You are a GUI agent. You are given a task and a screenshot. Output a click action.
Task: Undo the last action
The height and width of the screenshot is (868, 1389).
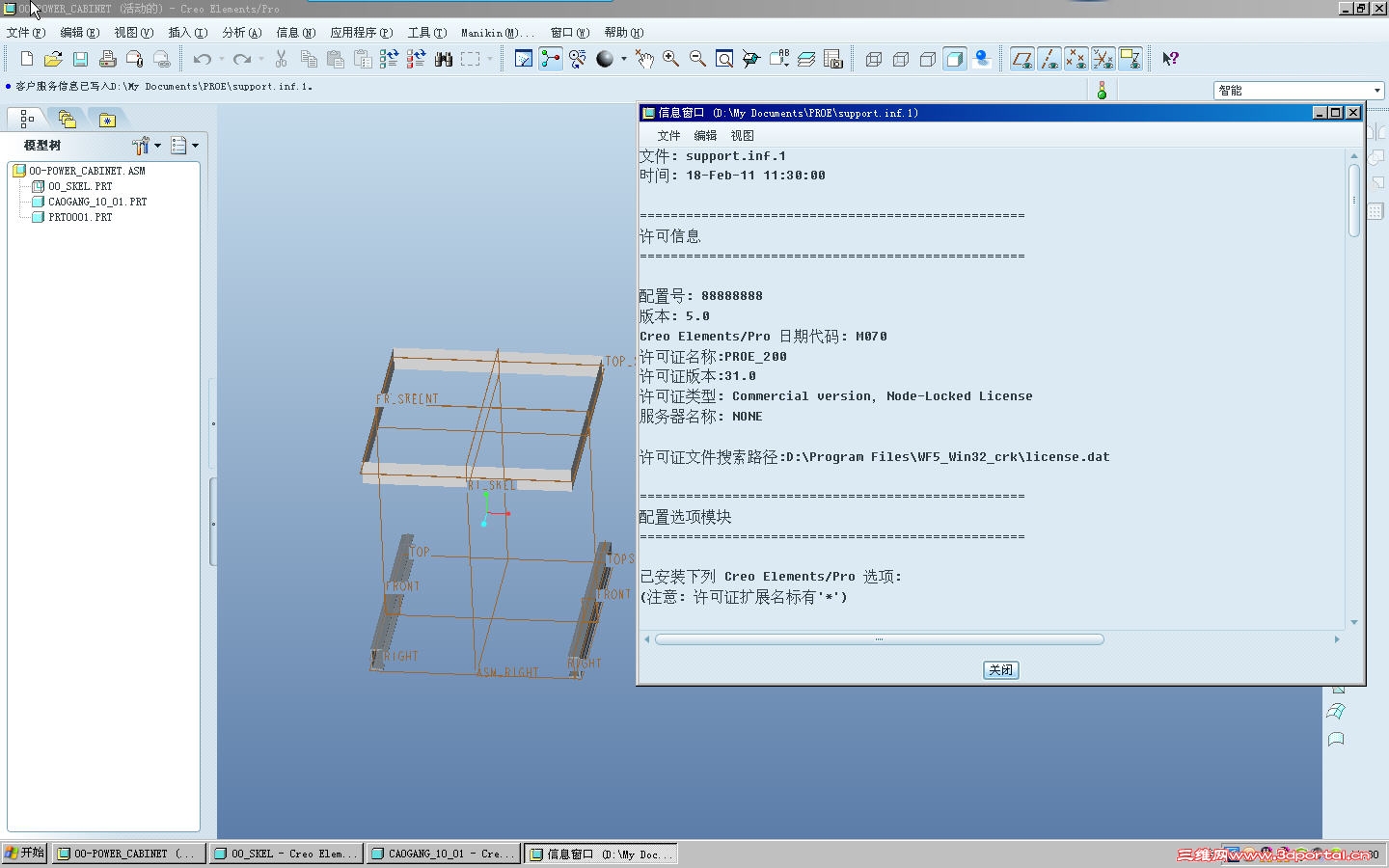202,59
